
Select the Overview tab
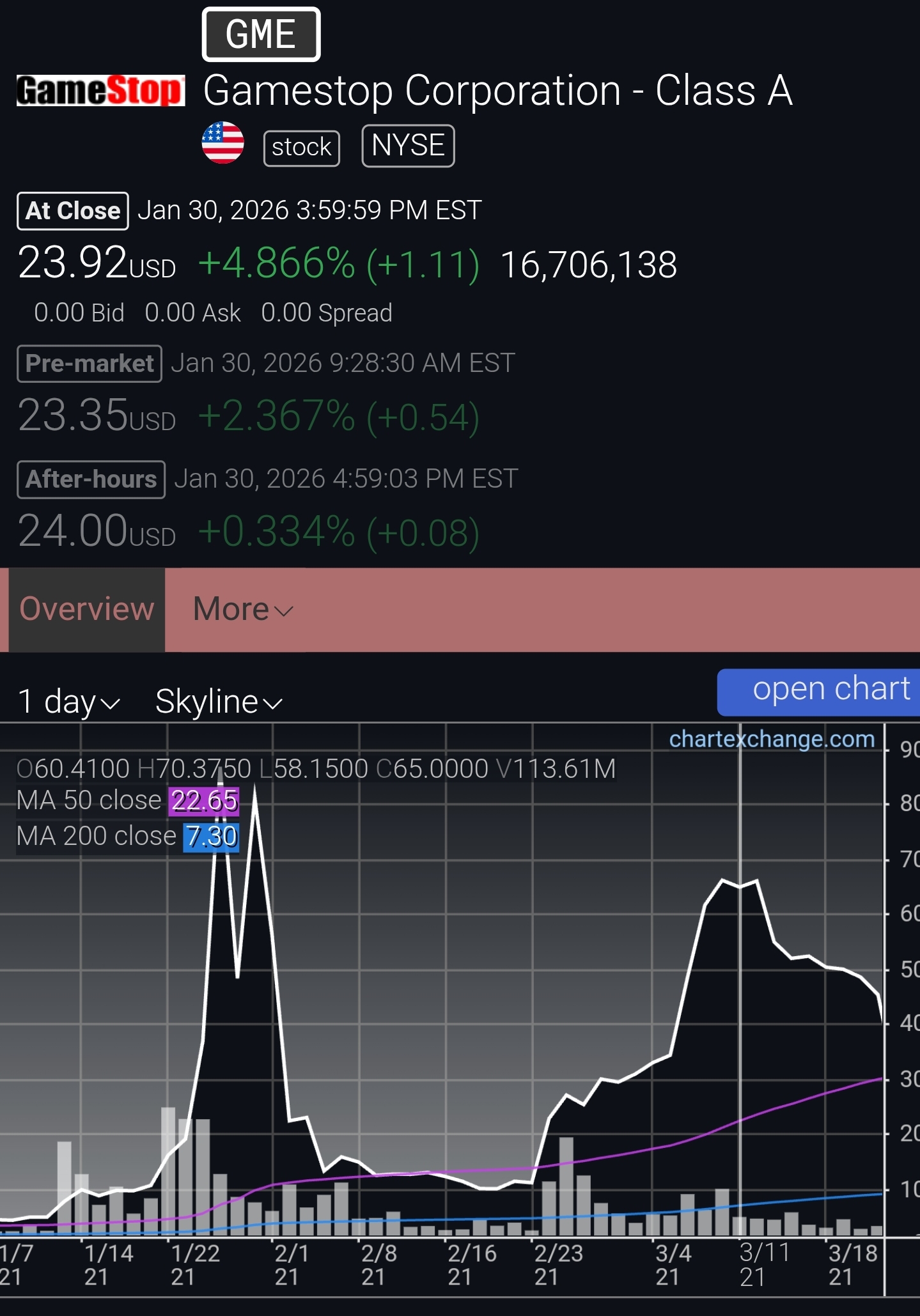pyautogui.click(x=87, y=609)
